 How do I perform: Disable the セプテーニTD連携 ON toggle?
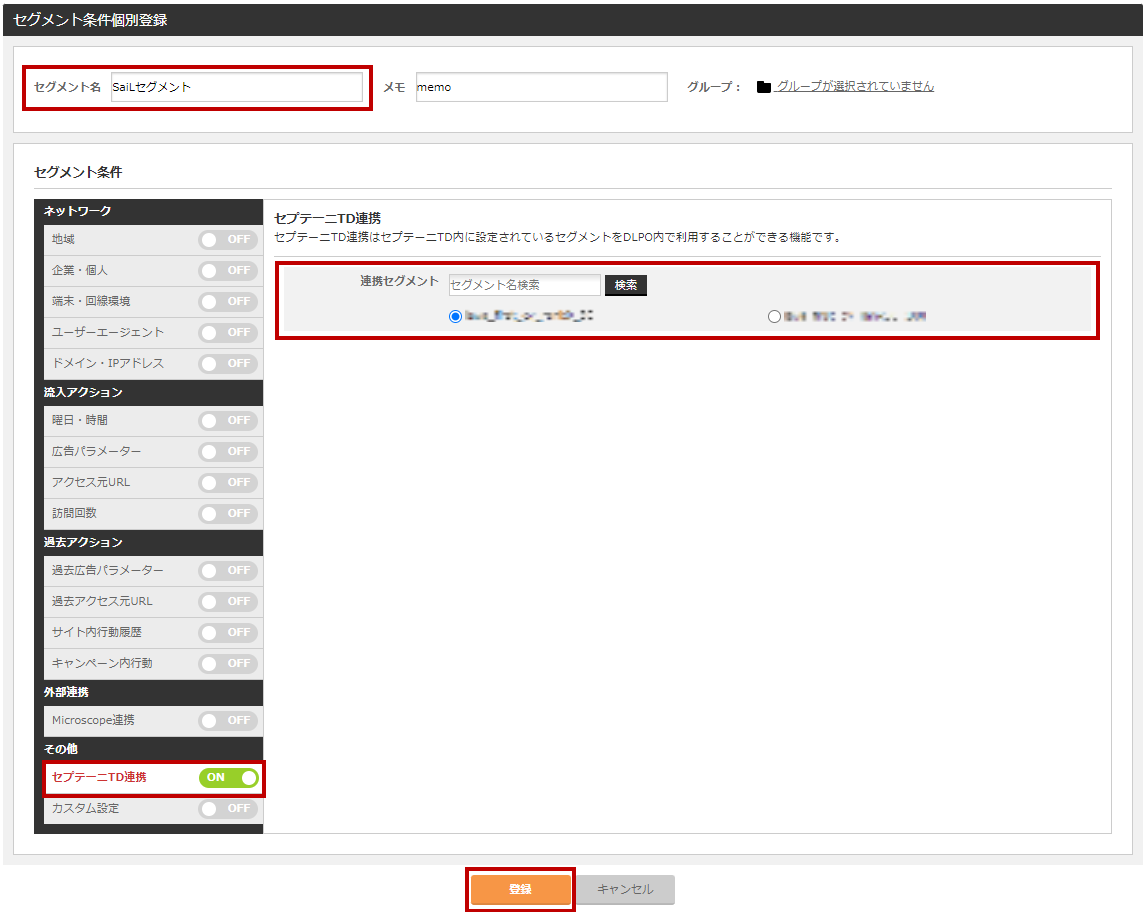coord(228,778)
